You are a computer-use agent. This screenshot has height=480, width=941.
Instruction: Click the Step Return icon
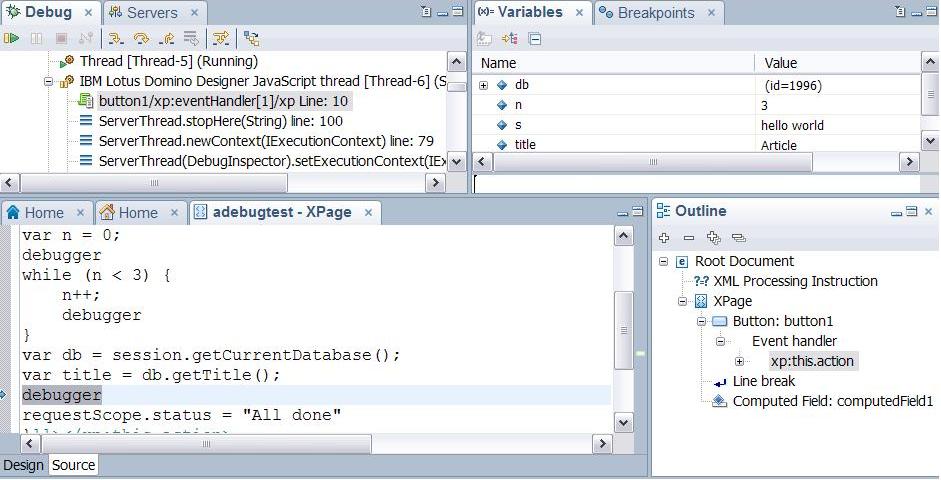[x=166, y=38]
